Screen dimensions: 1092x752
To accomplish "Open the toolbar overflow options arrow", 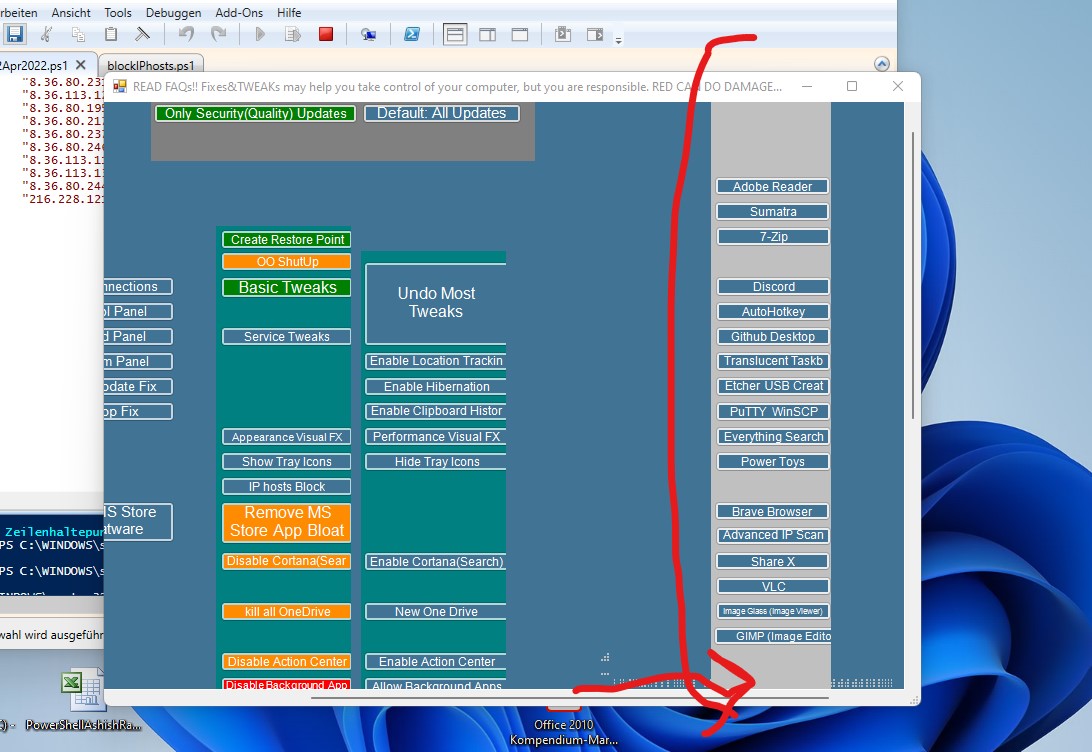I will pyautogui.click(x=618, y=40).
